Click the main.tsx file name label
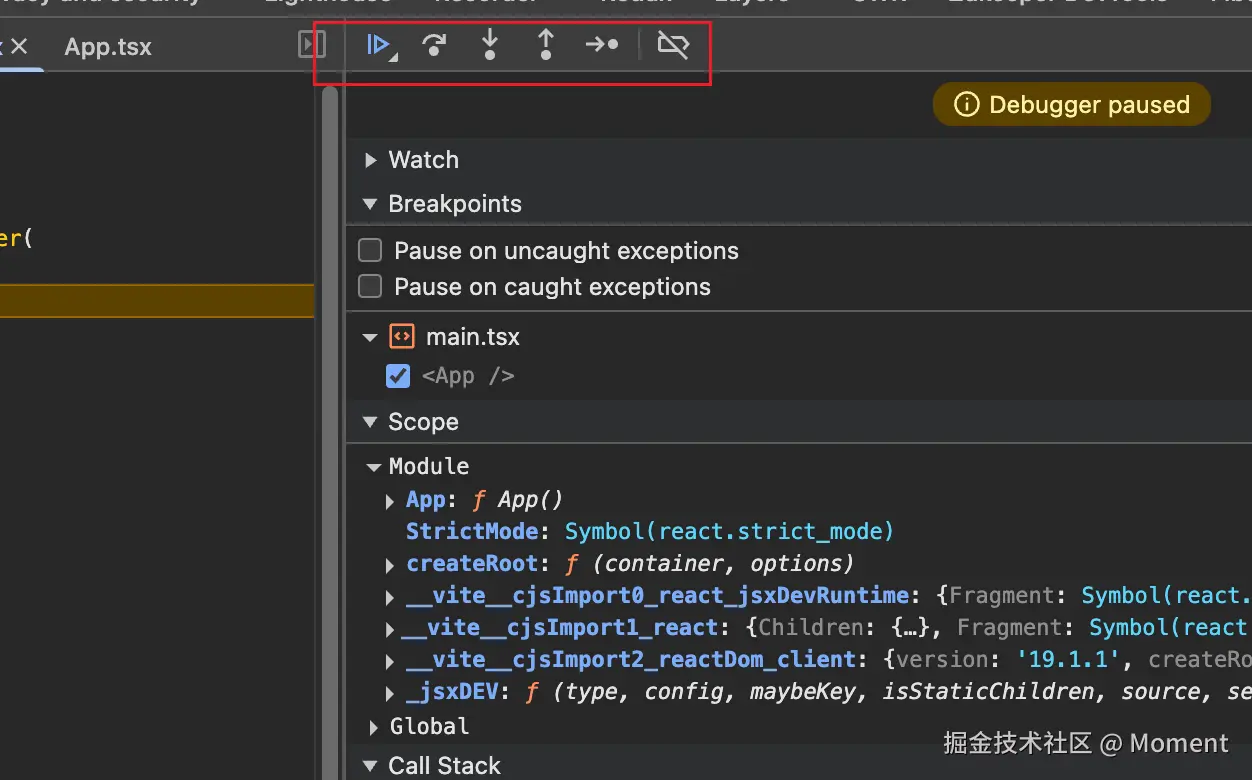Viewport: 1252px width, 780px height. pyautogui.click(x=473, y=337)
